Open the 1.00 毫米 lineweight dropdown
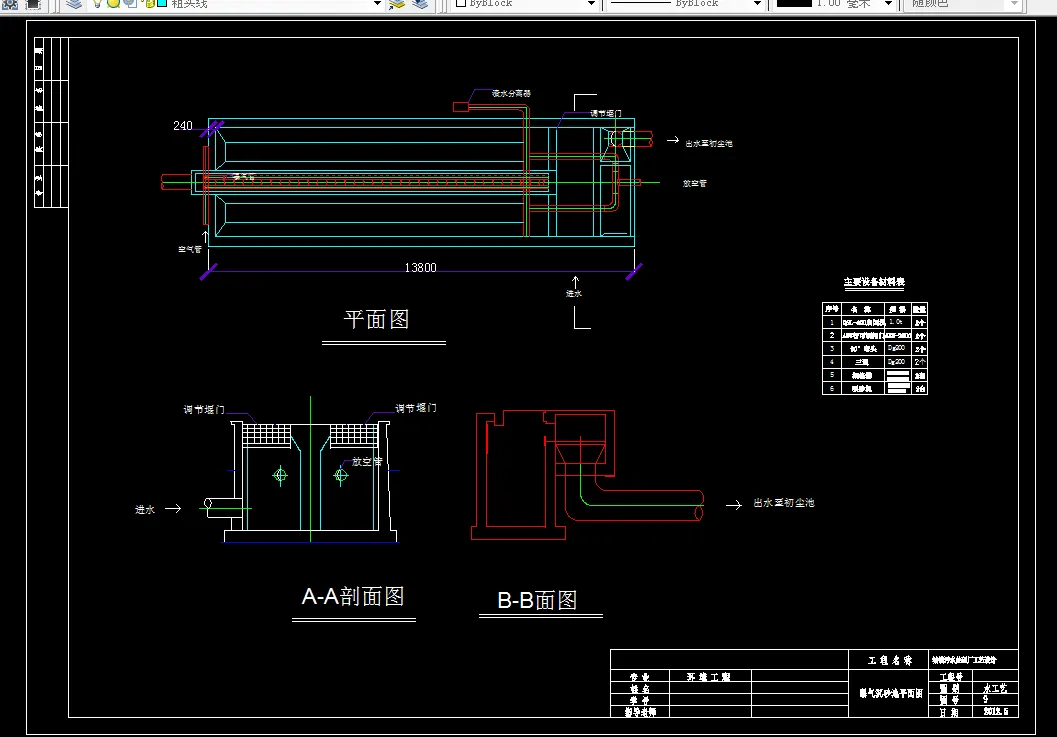 (x=888, y=4)
